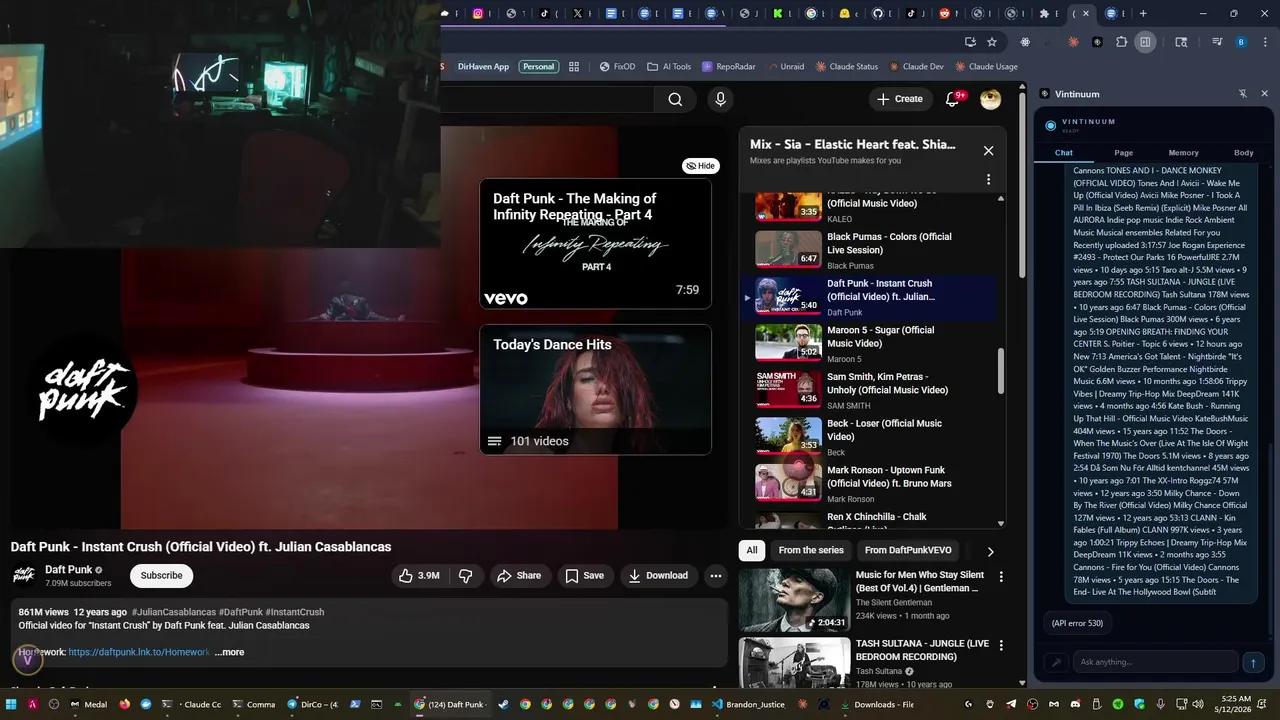Click the Share button

pos(519,576)
